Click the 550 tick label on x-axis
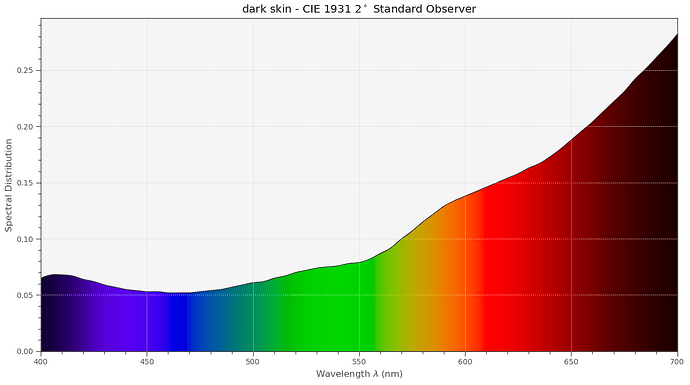690x385 pixels. (x=359, y=362)
